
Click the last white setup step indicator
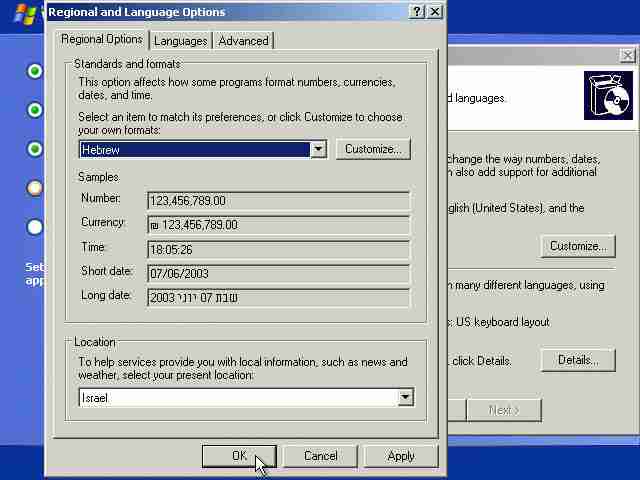tap(35, 227)
